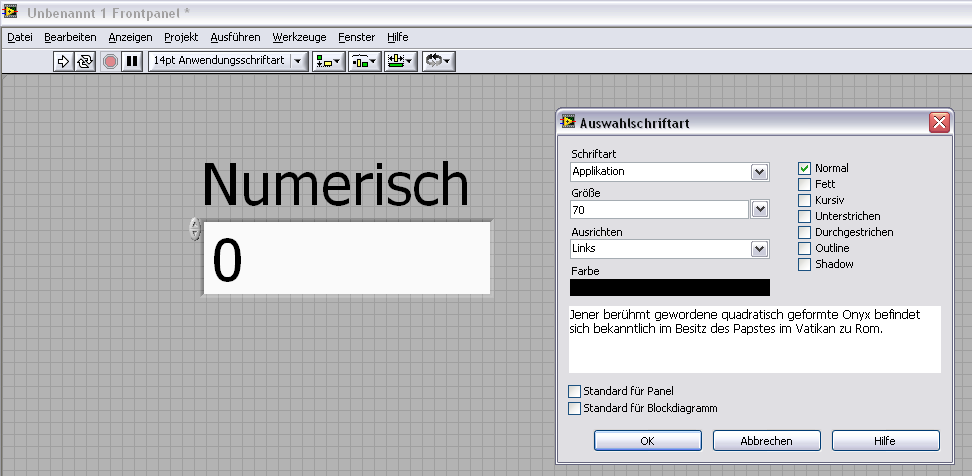The image size is (972, 476).
Task: Enable the Unterstrichen checkbox
Action: pyautogui.click(x=805, y=216)
